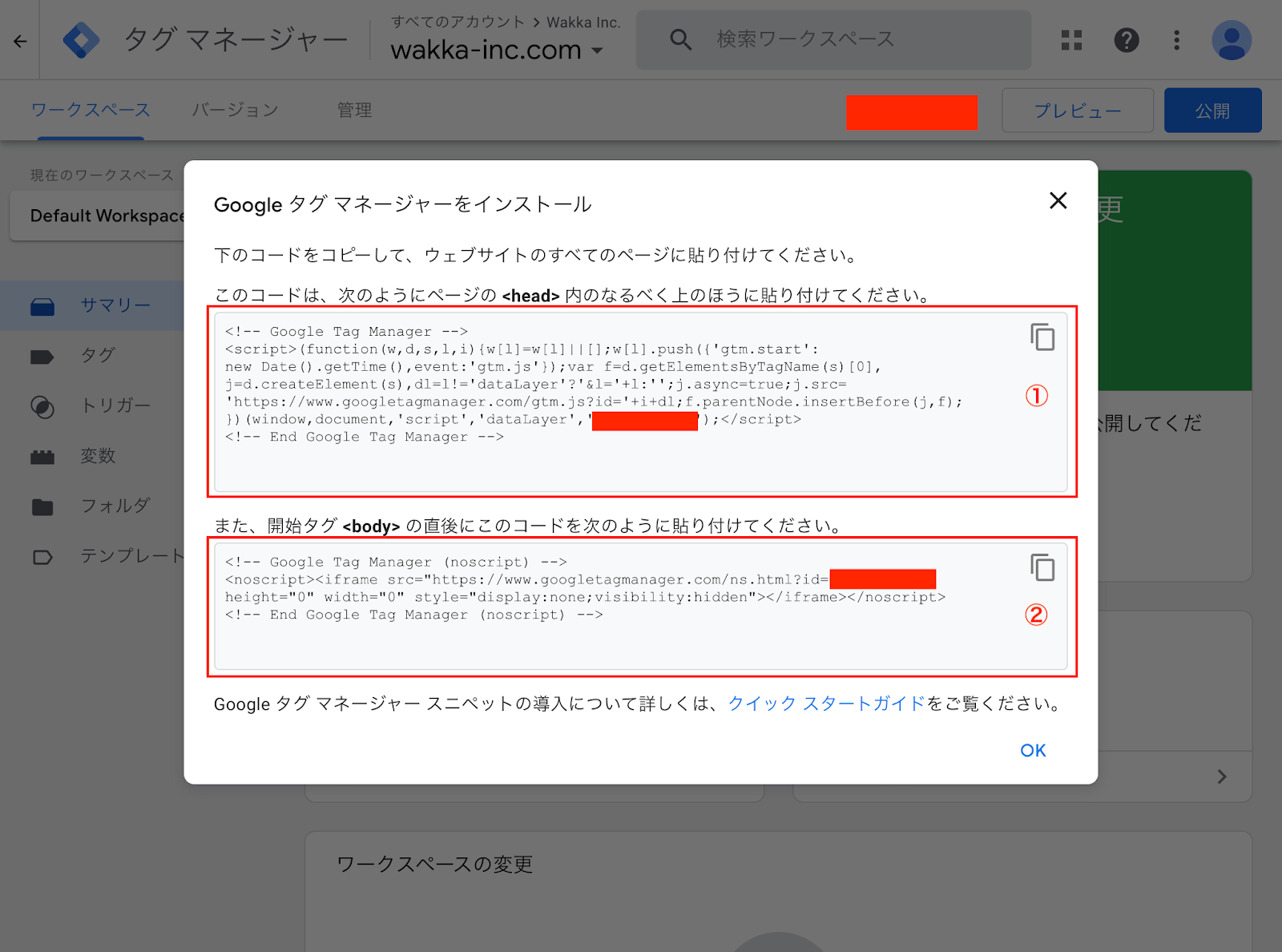Switch to the 管理 tab
The image size is (1282, 952).
tap(354, 110)
